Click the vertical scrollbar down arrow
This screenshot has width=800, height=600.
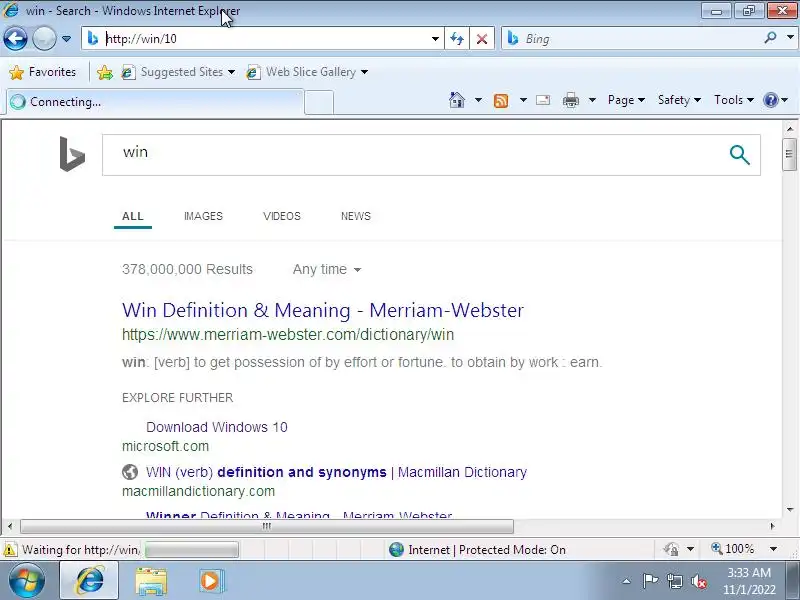790,509
